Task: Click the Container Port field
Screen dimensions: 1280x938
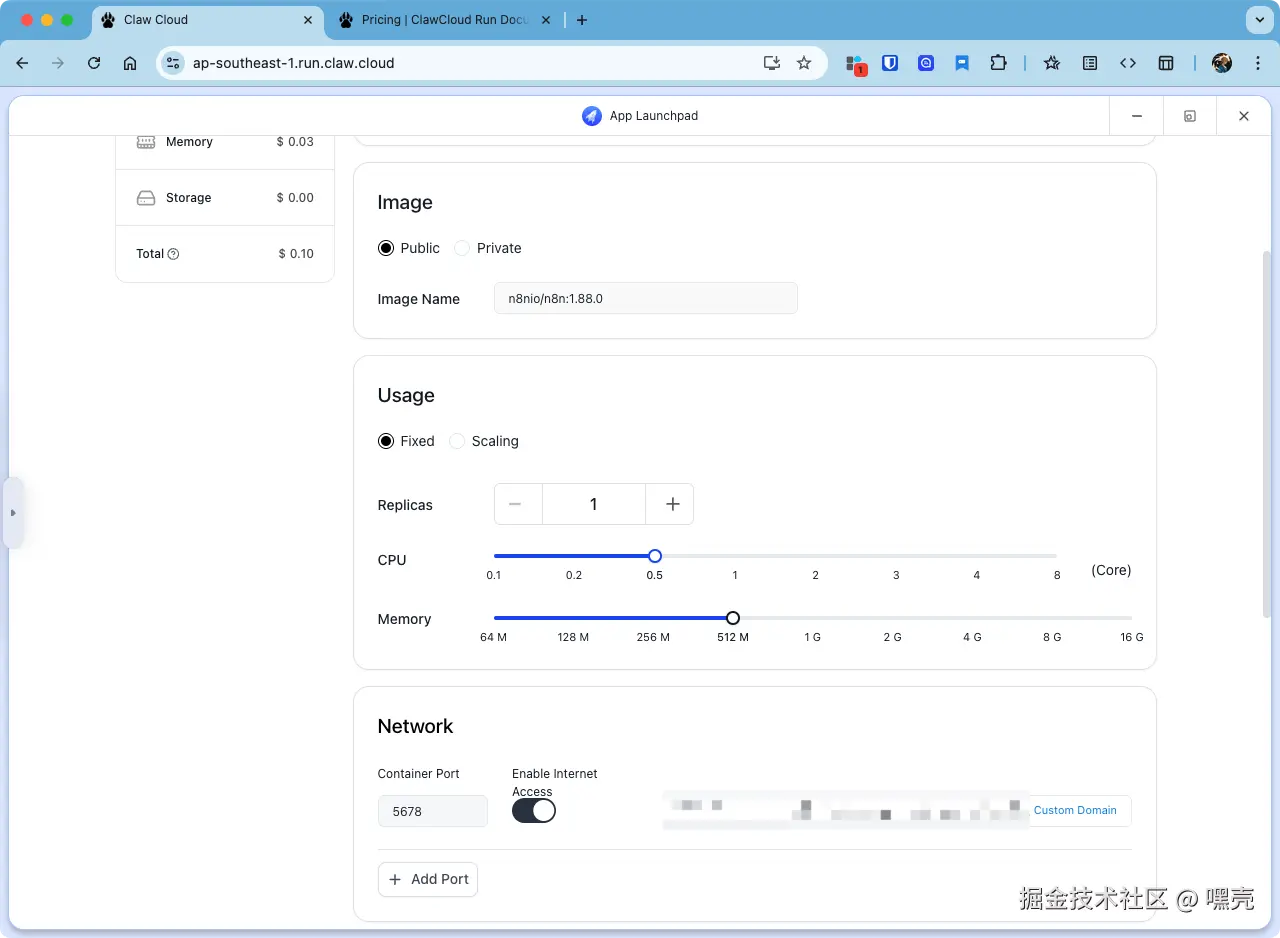Action: [433, 811]
